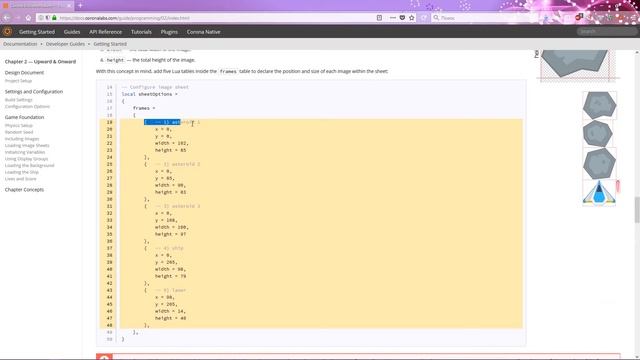The width and height of the screenshot is (640, 360).
Task: Click the large asteroid image at top right
Action: tap(574, 63)
